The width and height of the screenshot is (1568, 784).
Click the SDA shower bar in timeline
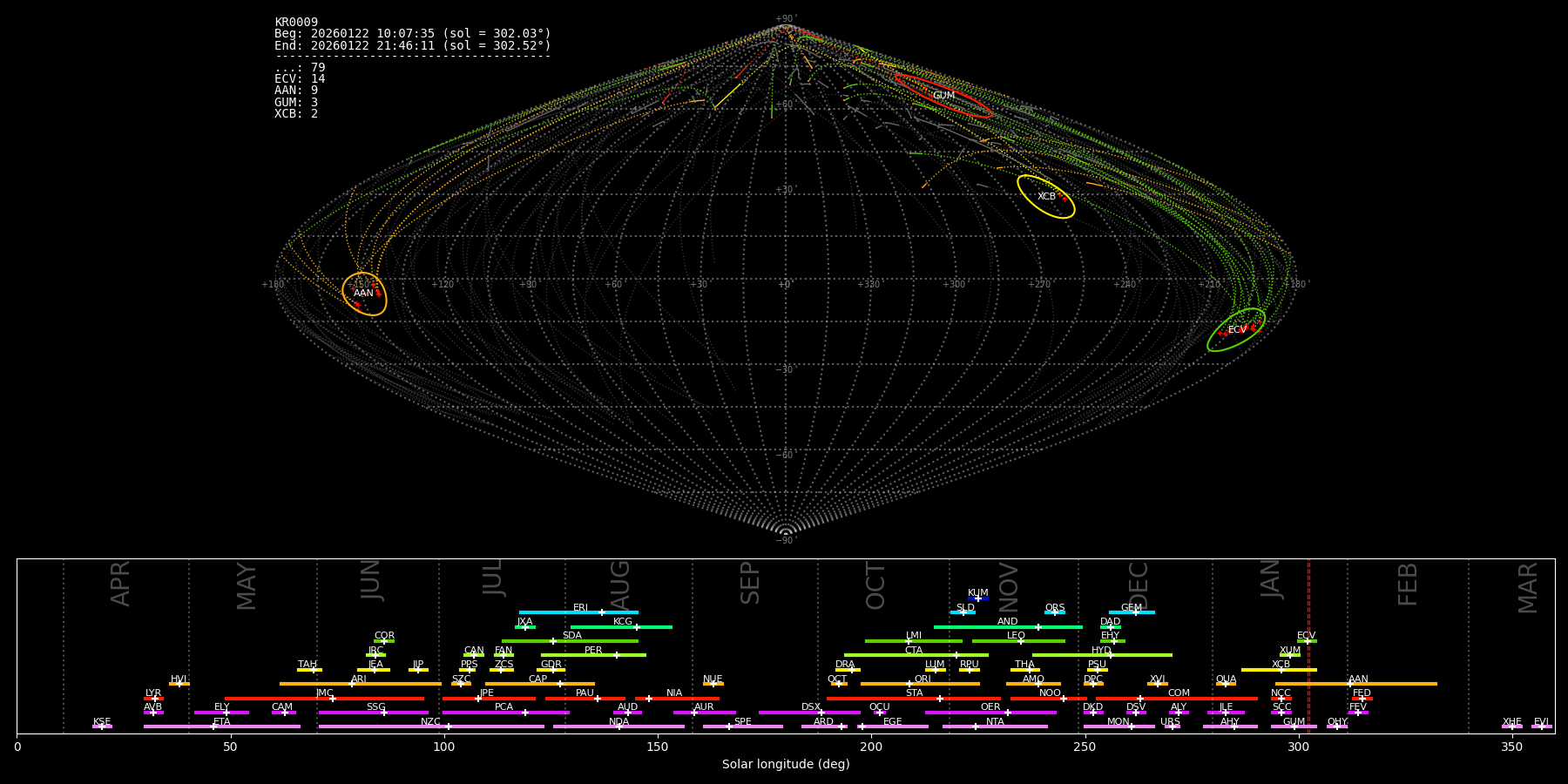570,641
